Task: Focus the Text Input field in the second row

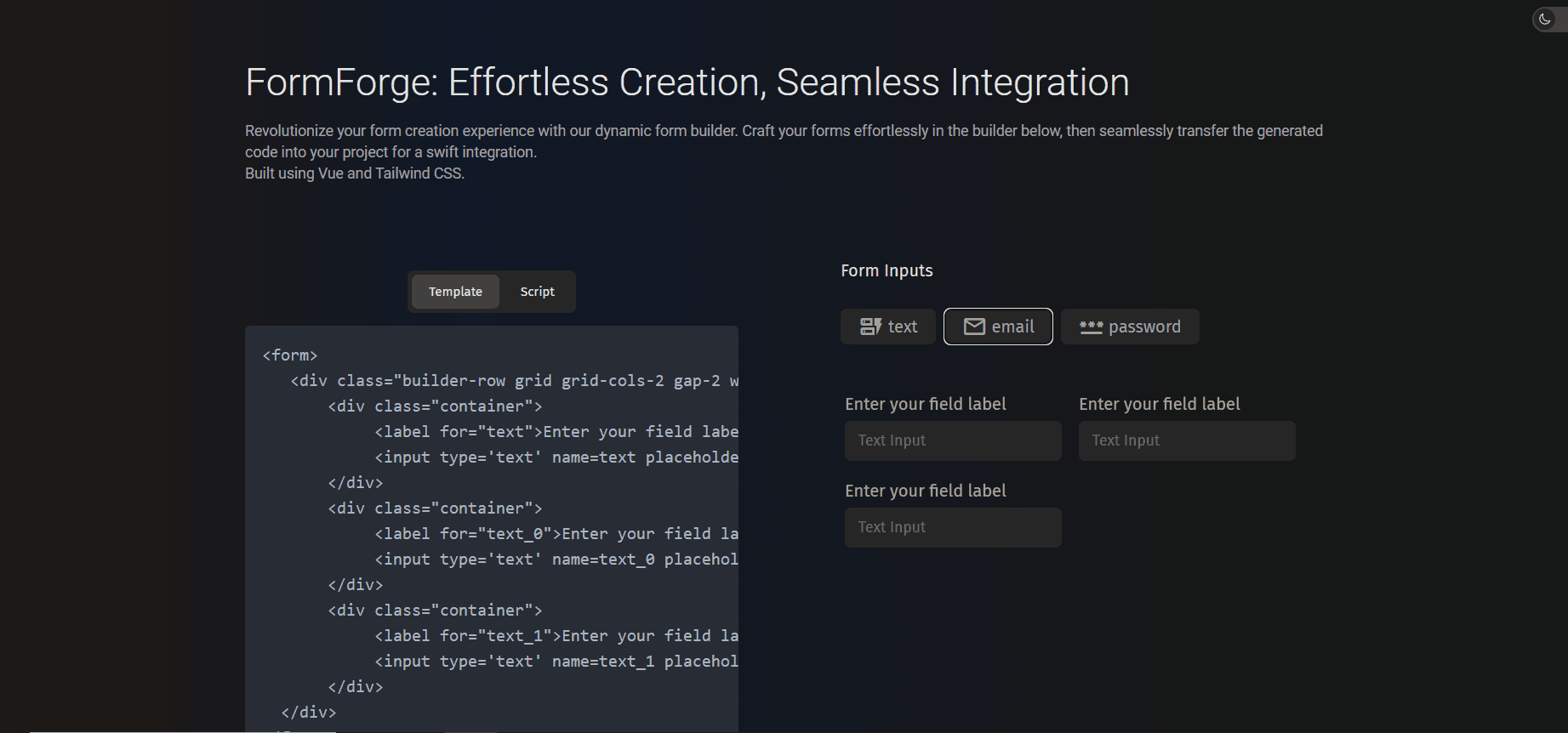Action: tap(953, 527)
